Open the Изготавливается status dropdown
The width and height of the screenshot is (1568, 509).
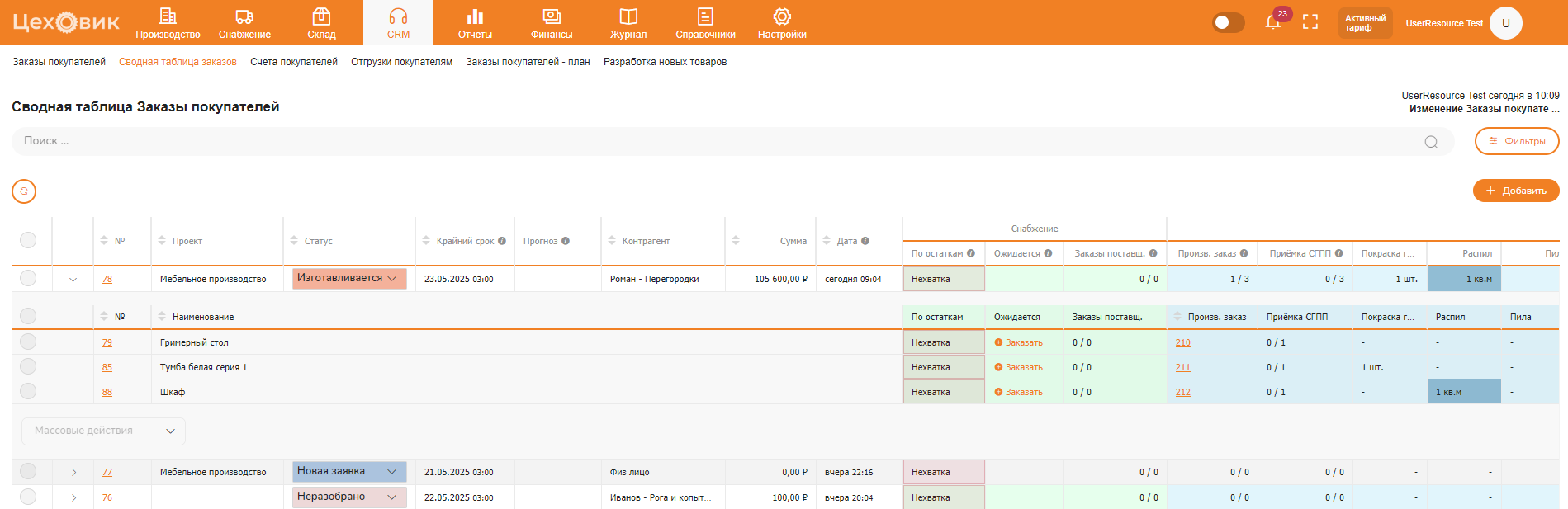pos(348,279)
